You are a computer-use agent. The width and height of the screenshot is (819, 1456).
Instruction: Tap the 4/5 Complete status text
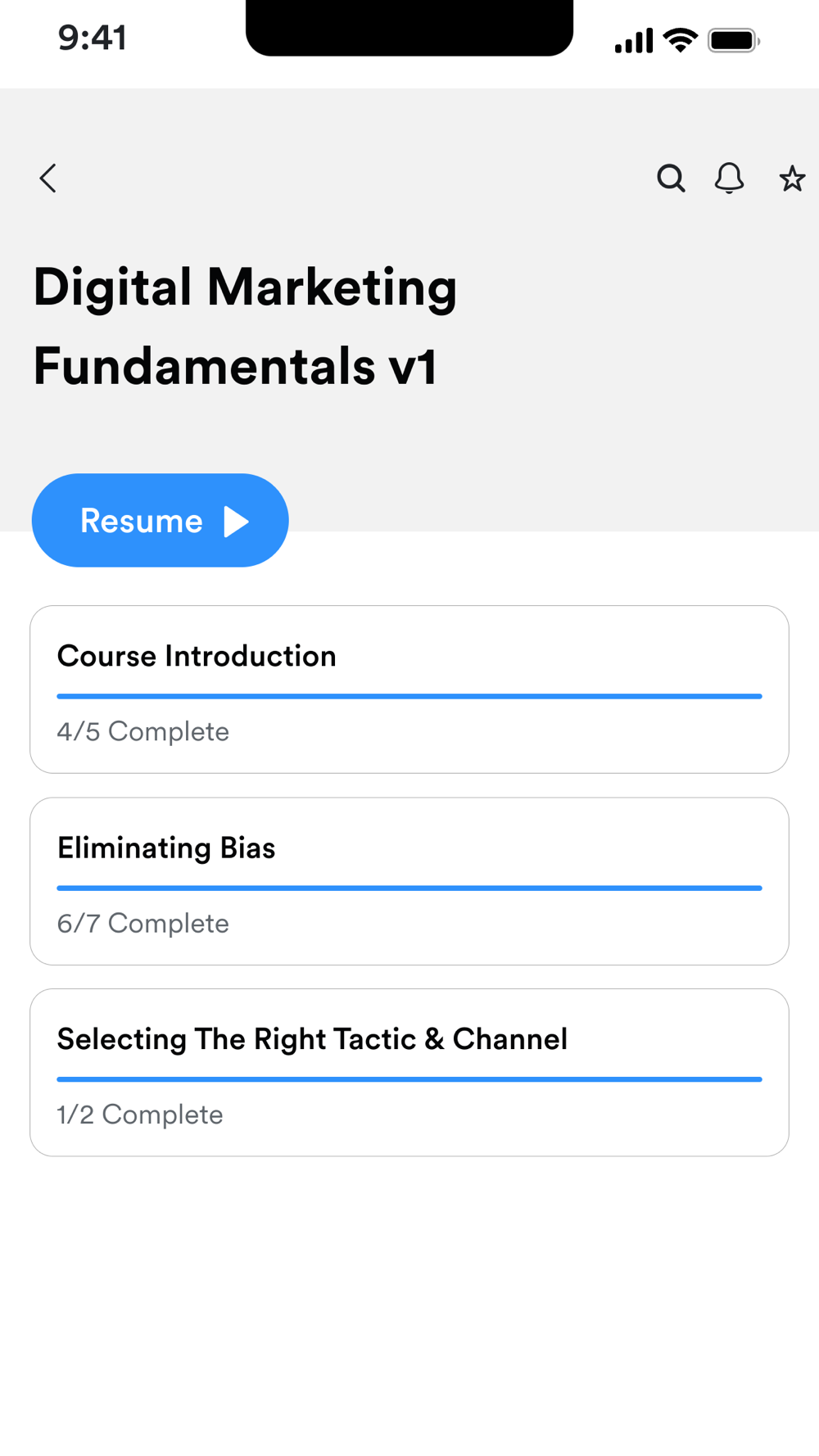click(x=143, y=731)
